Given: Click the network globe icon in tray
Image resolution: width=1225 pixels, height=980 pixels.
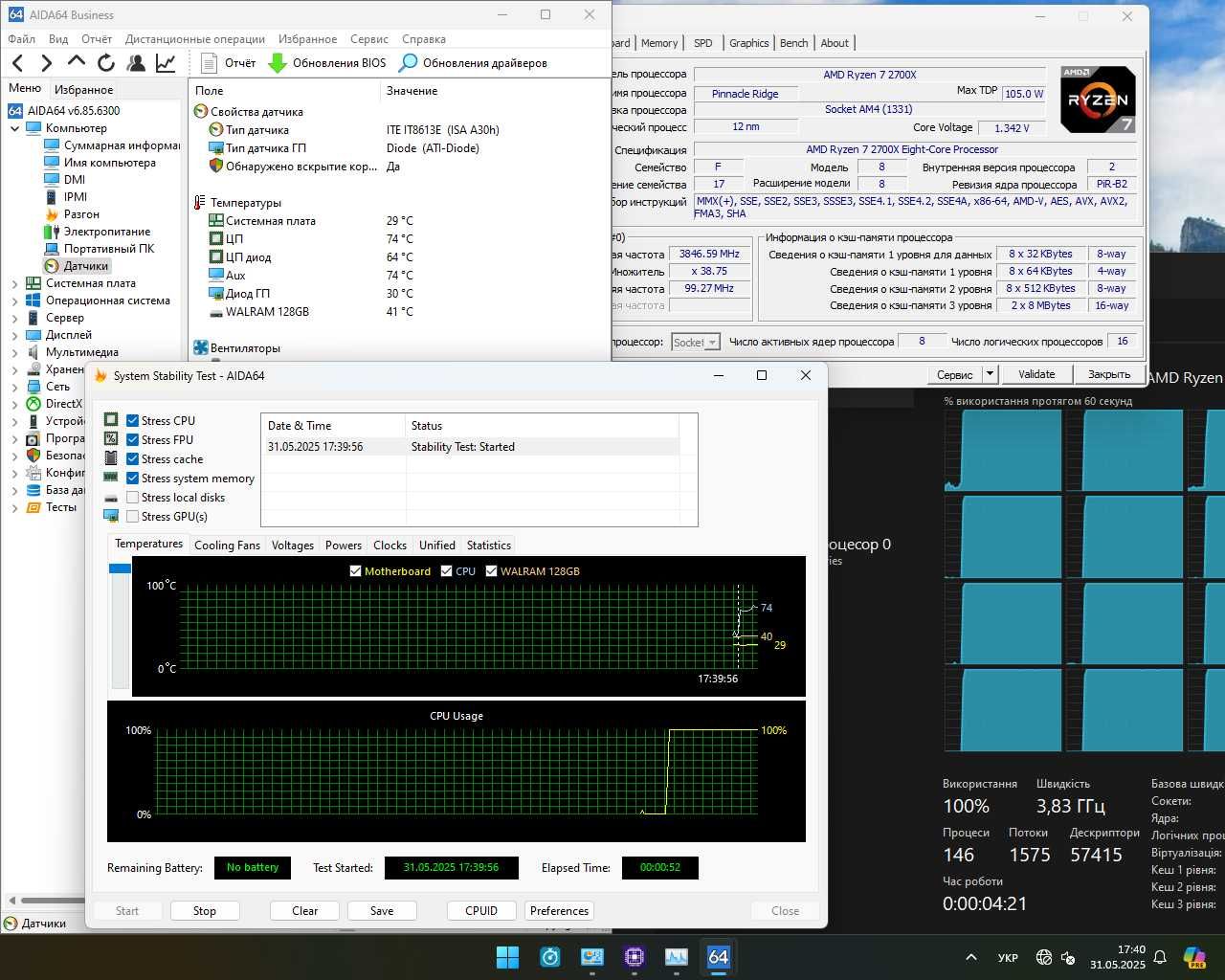Looking at the screenshot, I should [1044, 957].
